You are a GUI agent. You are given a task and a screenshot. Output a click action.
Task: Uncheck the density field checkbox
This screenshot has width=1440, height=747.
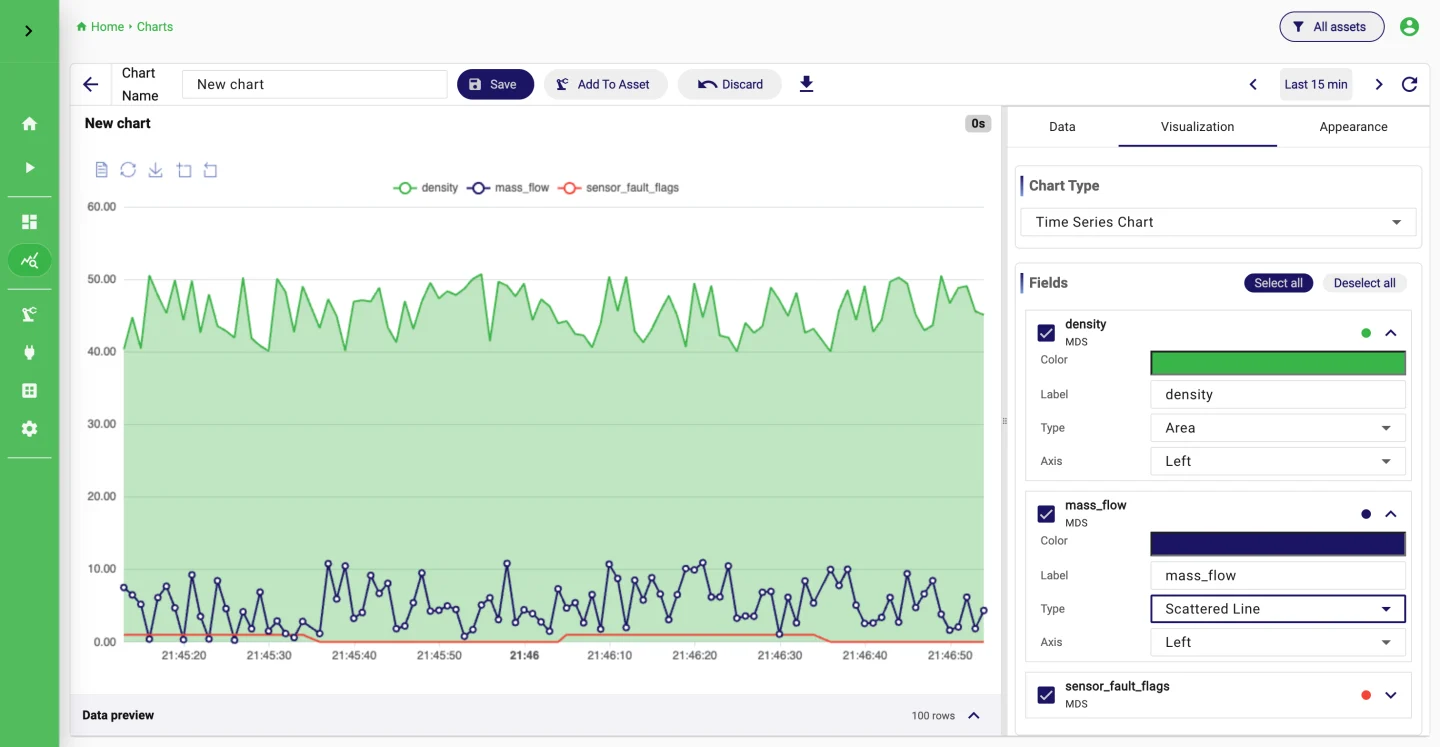coord(1046,333)
